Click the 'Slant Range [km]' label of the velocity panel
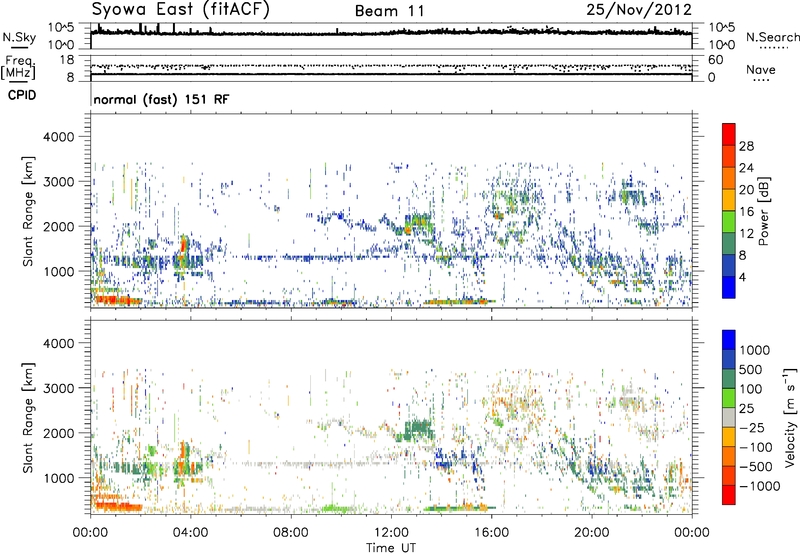Viewport: 800px width, 554px height. coord(28,418)
